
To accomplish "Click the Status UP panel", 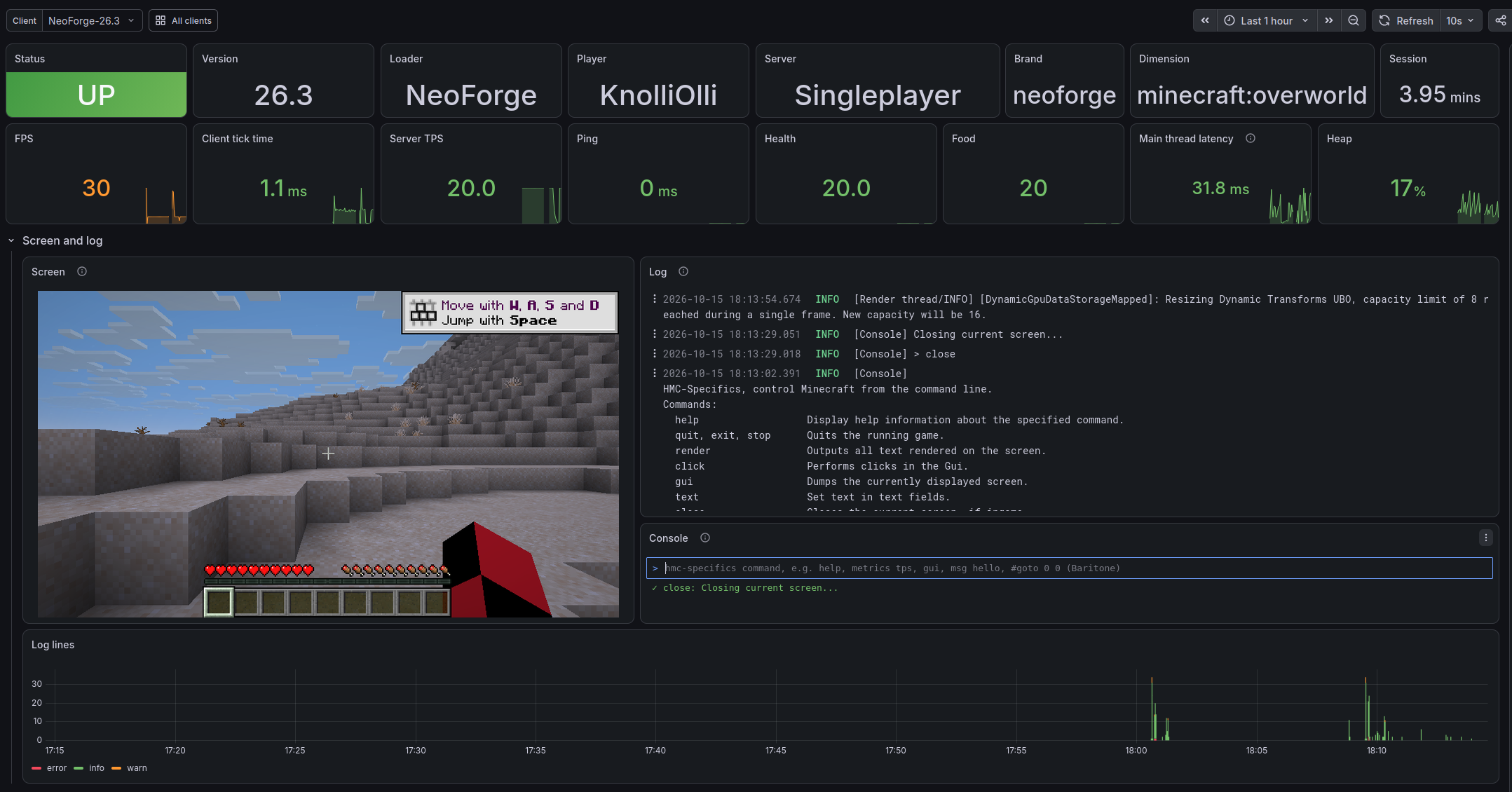I will (96, 95).
